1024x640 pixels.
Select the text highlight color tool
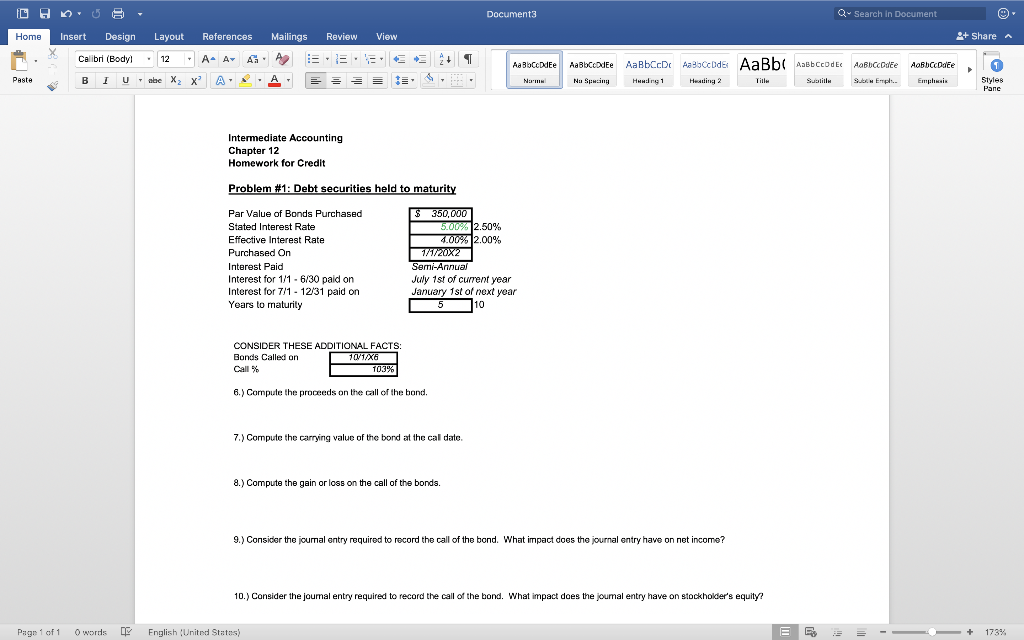tap(244, 80)
